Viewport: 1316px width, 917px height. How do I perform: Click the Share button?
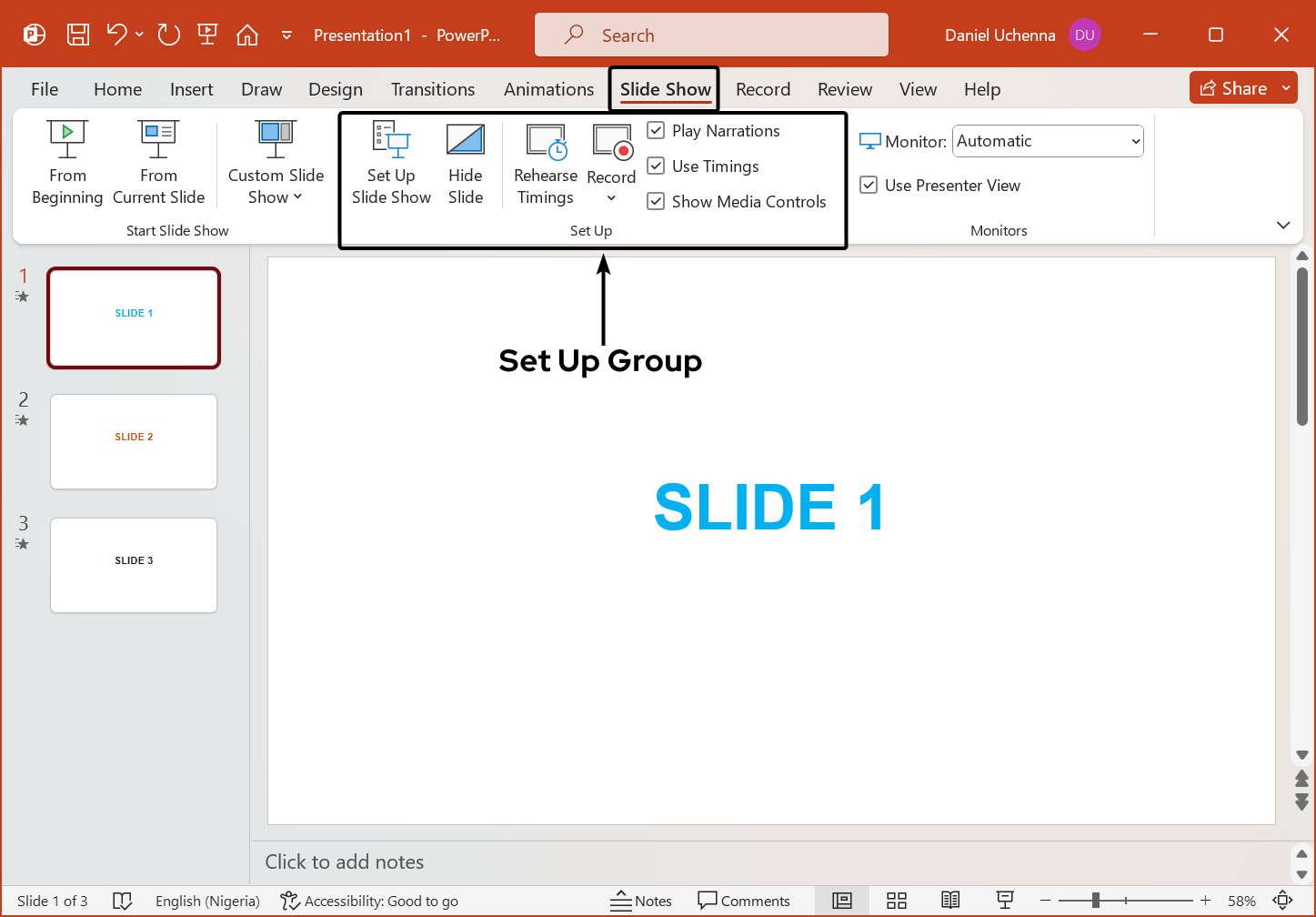[1233, 88]
